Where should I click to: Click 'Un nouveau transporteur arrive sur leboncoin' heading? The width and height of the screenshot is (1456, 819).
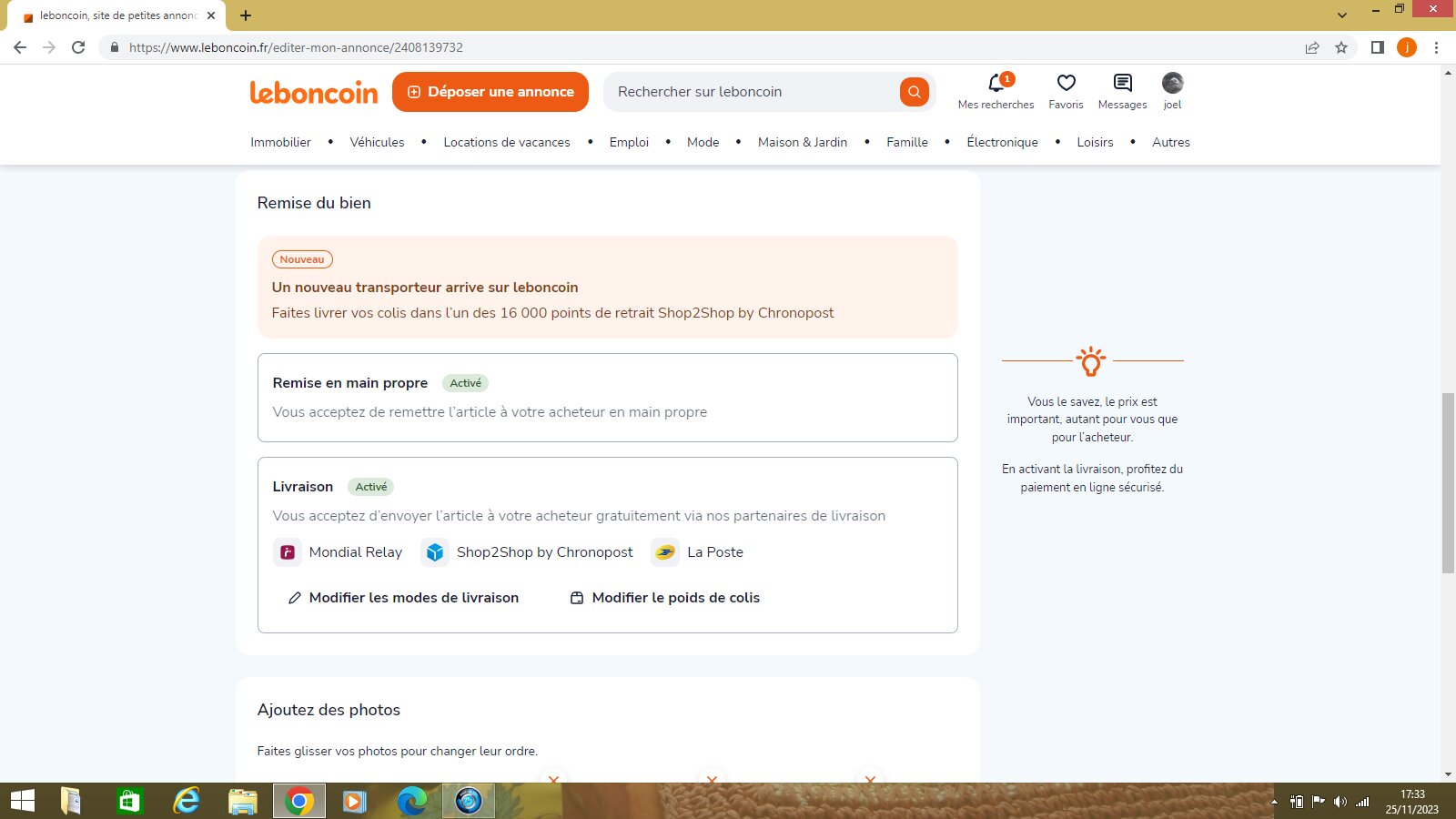tap(425, 288)
